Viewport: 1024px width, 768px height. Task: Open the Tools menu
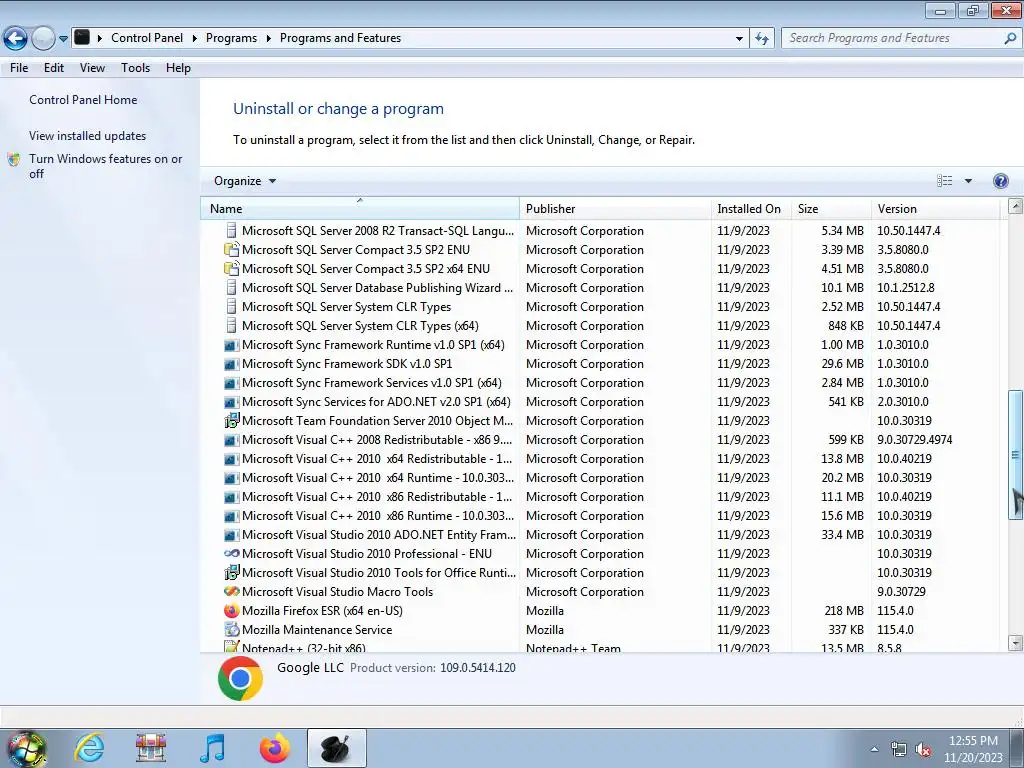[135, 68]
